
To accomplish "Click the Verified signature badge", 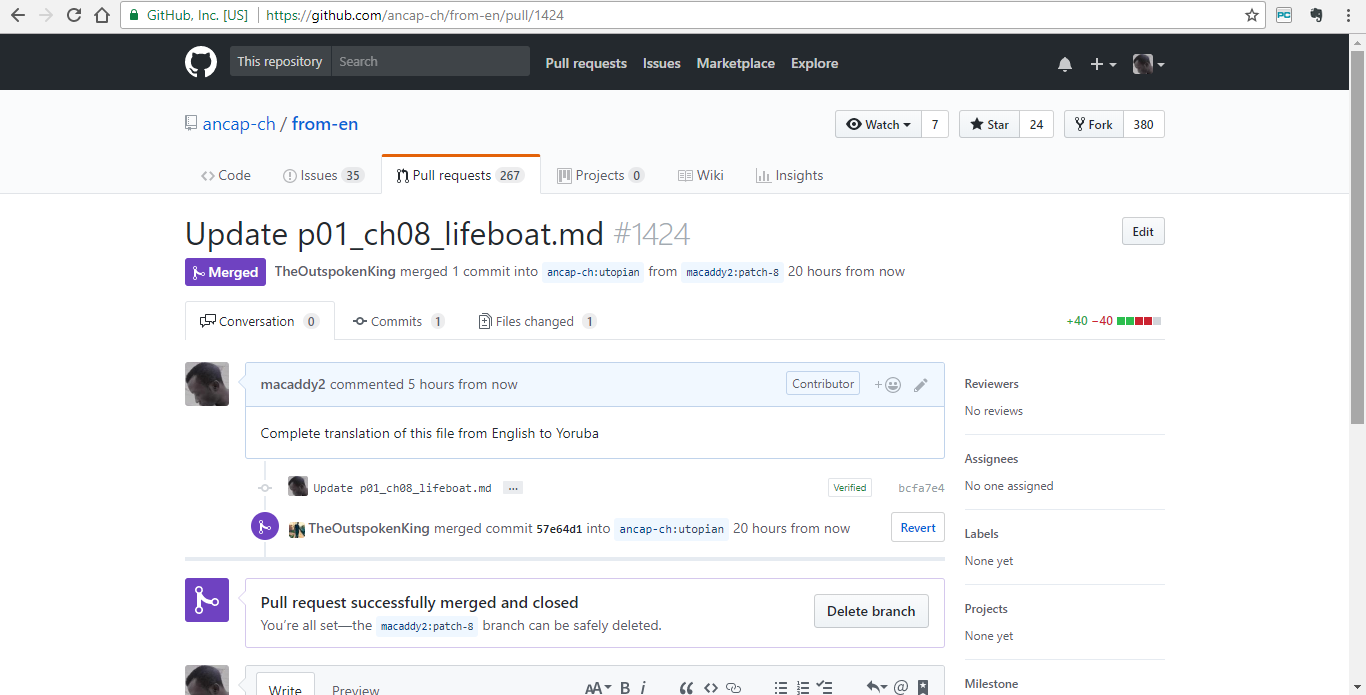I will click(850, 487).
